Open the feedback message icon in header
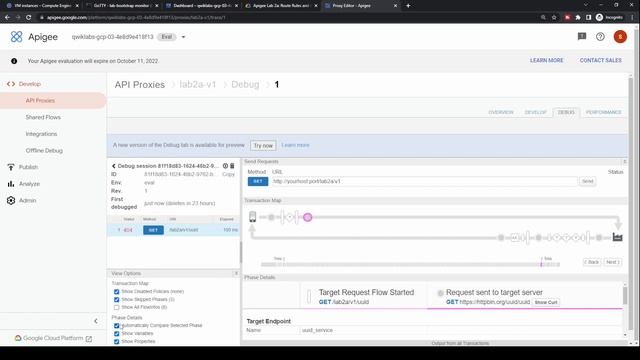This screenshot has width=640, height=360. pyautogui.click(x=582, y=37)
